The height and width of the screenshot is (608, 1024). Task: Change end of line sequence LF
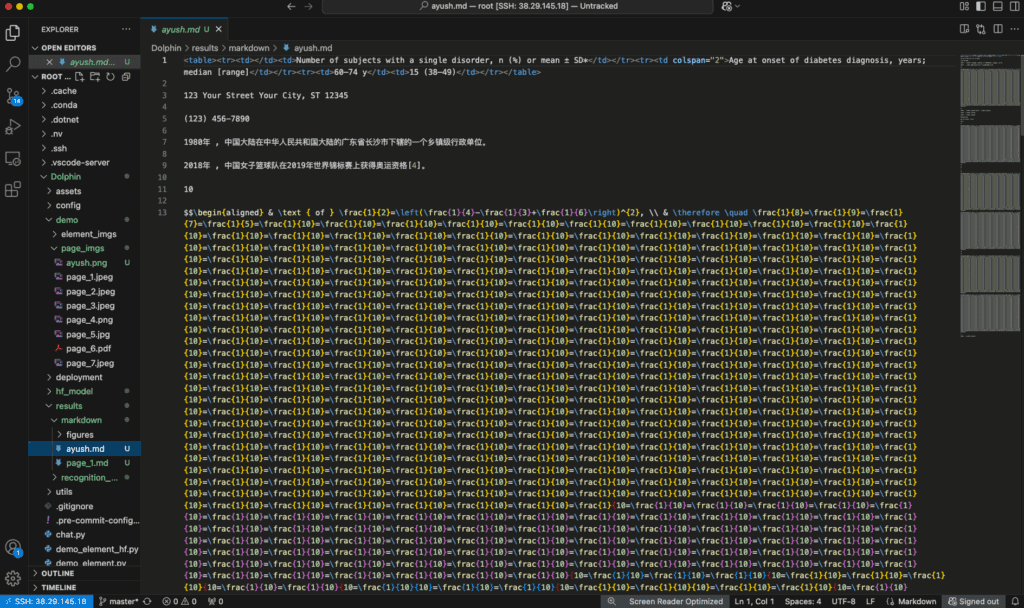coord(870,601)
